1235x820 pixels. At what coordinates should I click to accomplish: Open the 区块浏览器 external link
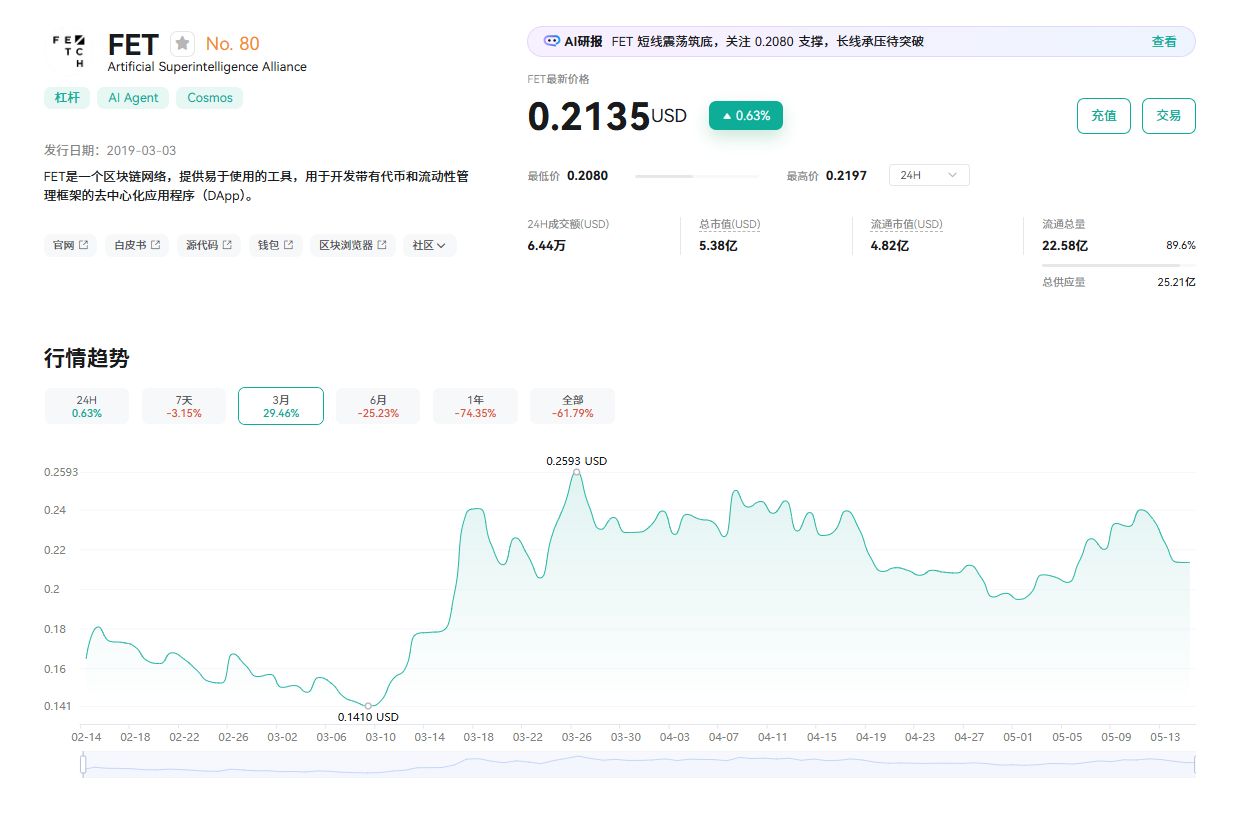point(353,245)
